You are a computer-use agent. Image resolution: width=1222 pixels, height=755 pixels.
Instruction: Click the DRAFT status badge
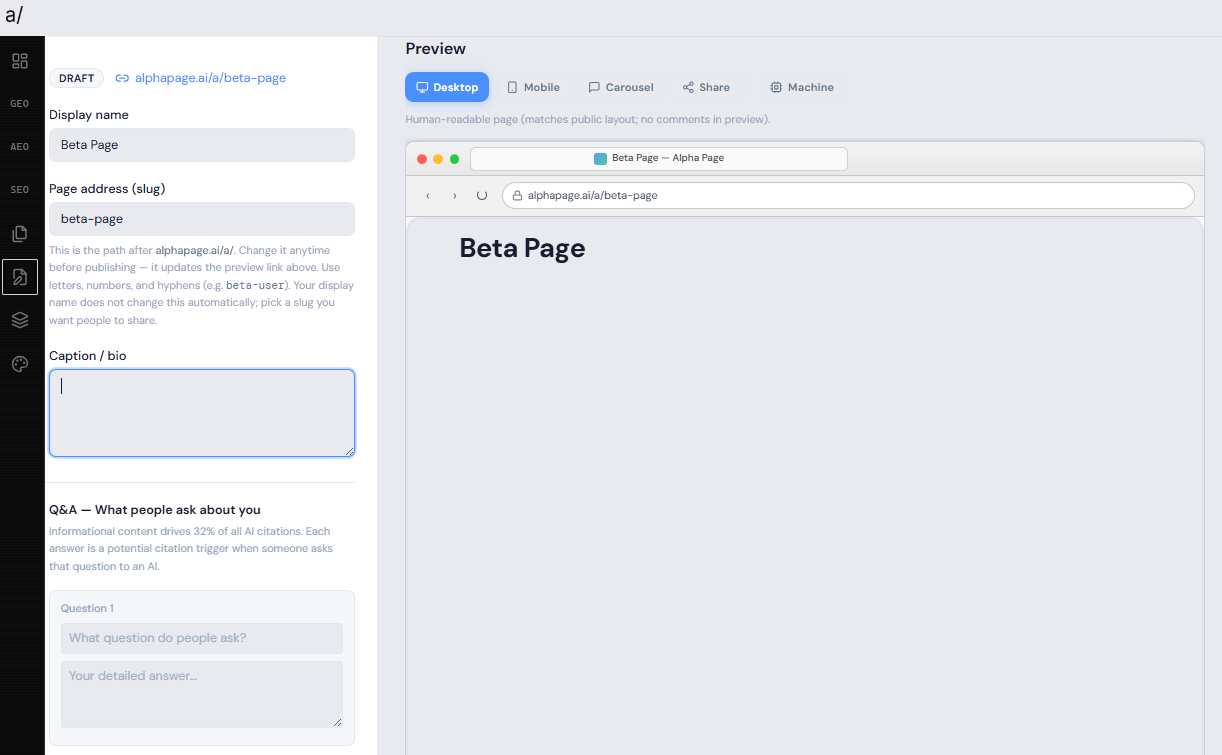[x=77, y=78]
